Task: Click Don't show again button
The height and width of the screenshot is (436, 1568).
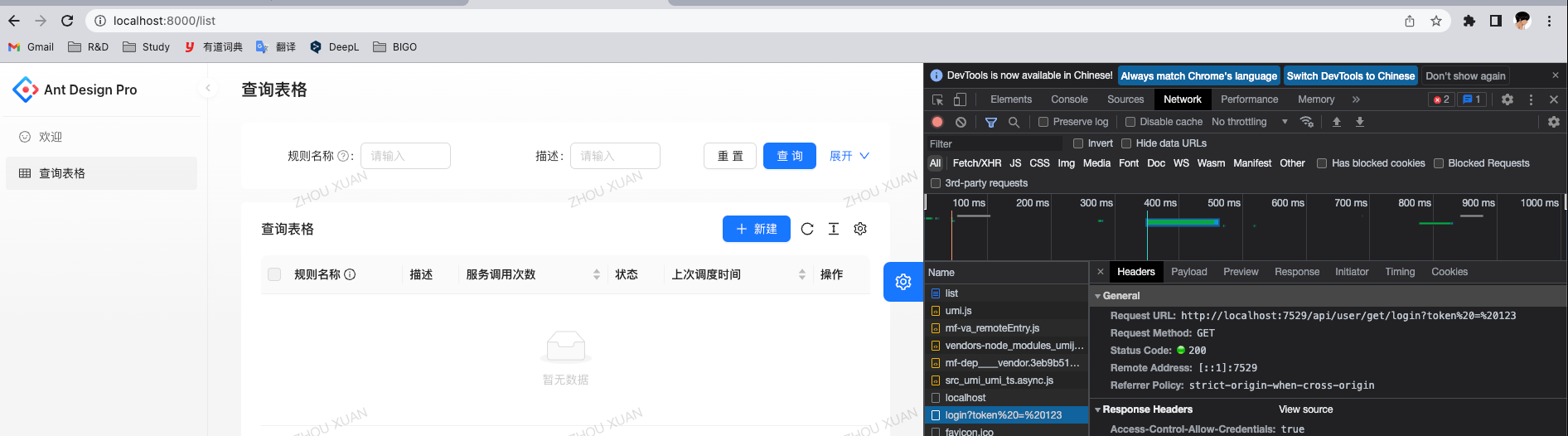Action: coord(1465,75)
